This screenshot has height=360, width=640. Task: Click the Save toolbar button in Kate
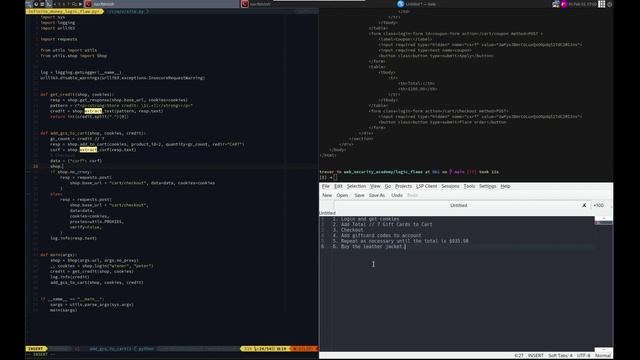pyautogui.click(x=359, y=196)
